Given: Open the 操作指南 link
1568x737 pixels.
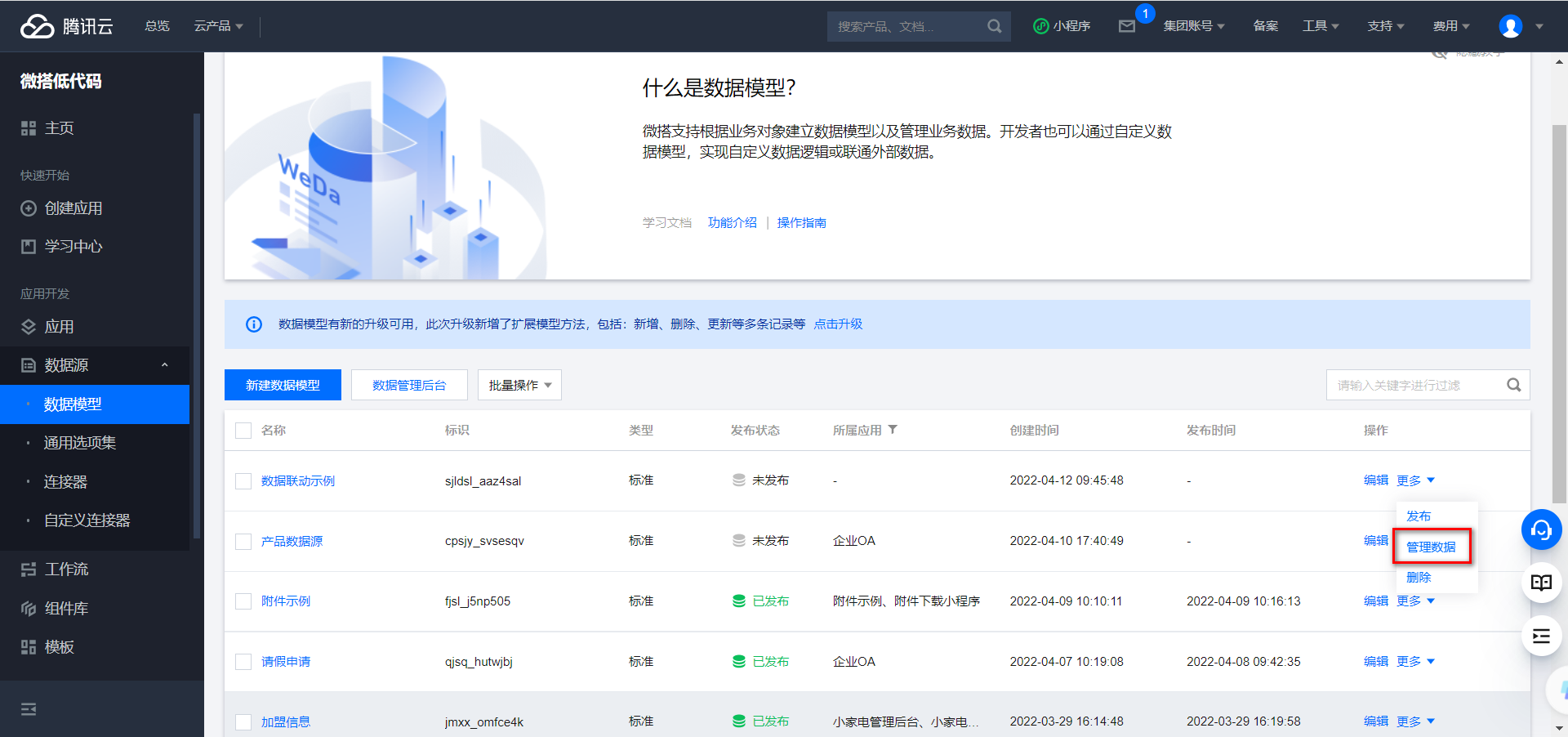Looking at the screenshot, I should coord(801,223).
